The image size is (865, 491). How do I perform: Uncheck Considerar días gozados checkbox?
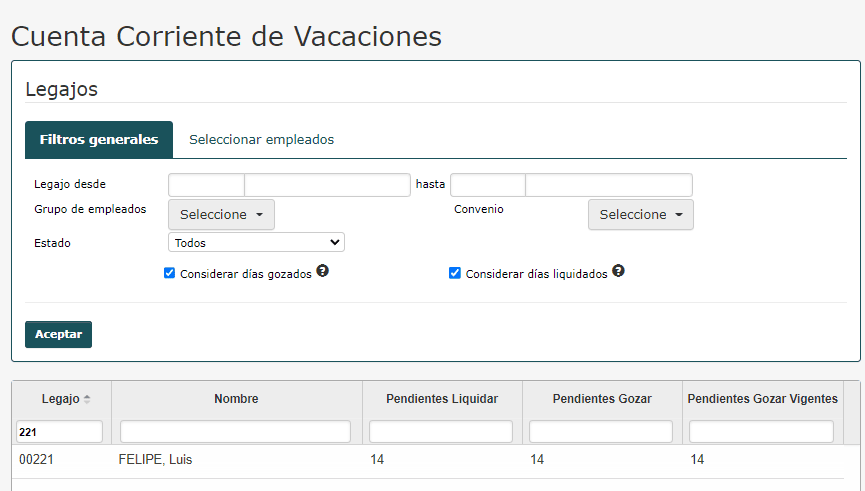point(169,273)
